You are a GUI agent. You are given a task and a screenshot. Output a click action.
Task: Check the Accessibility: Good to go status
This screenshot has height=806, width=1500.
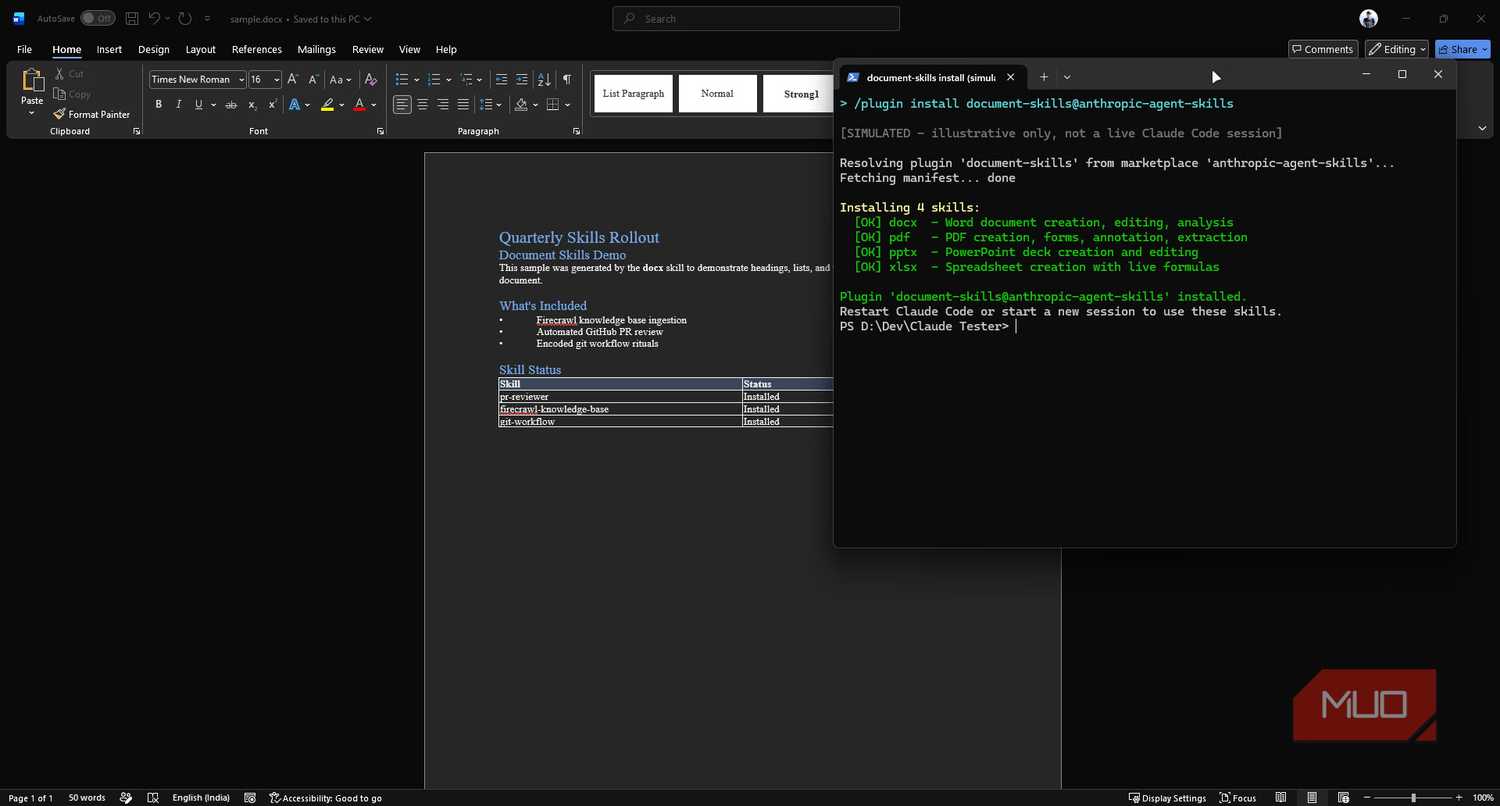coord(326,798)
